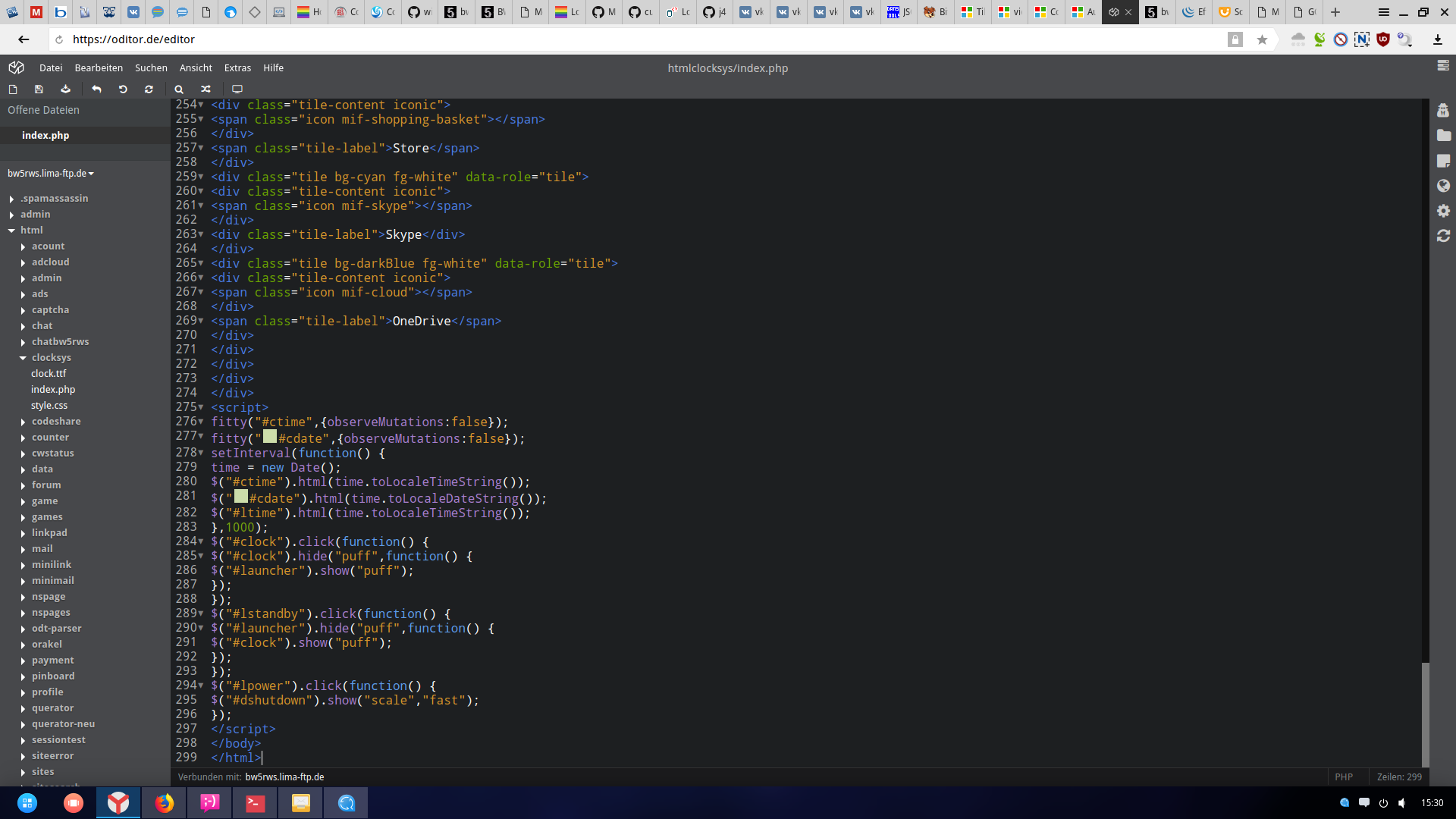
Task: Click the search magnifier toolbar icon
Action: pyautogui.click(x=179, y=89)
